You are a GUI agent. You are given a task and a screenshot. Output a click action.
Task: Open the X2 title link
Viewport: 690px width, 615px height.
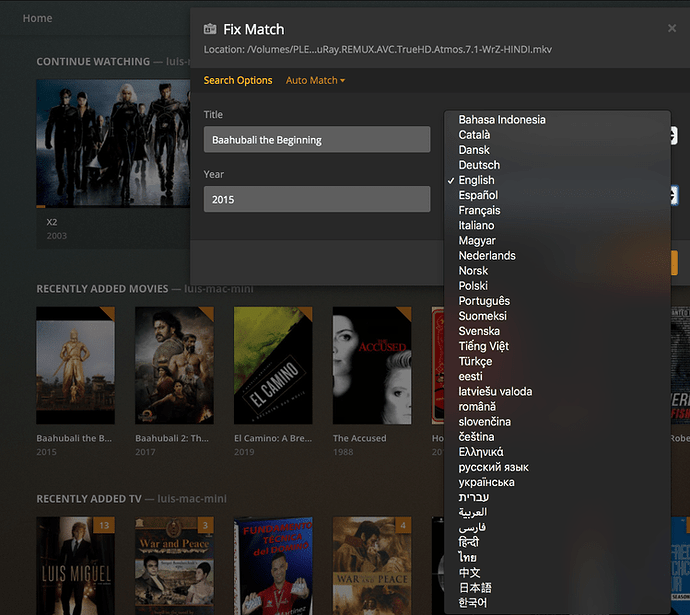52,222
